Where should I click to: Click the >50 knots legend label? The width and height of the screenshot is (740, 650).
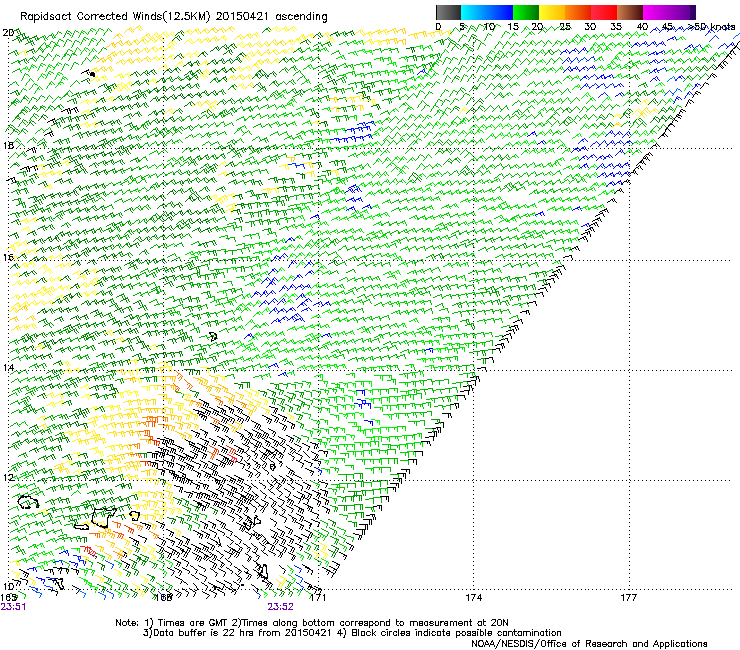[x=711, y=27]
